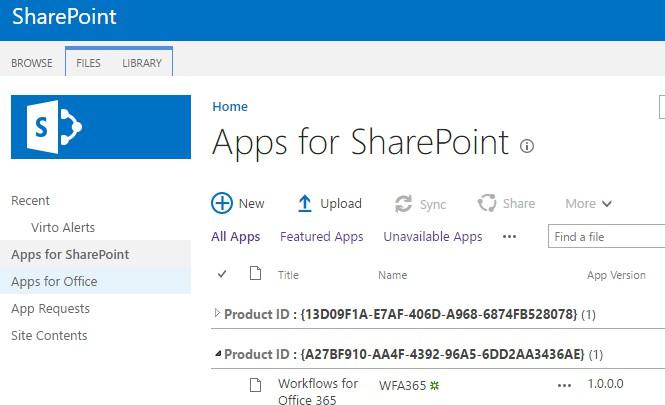The image size is (665, 405).
Task: Open the LIBRARY ribbon tab
Action: click(x=142, y=63)
